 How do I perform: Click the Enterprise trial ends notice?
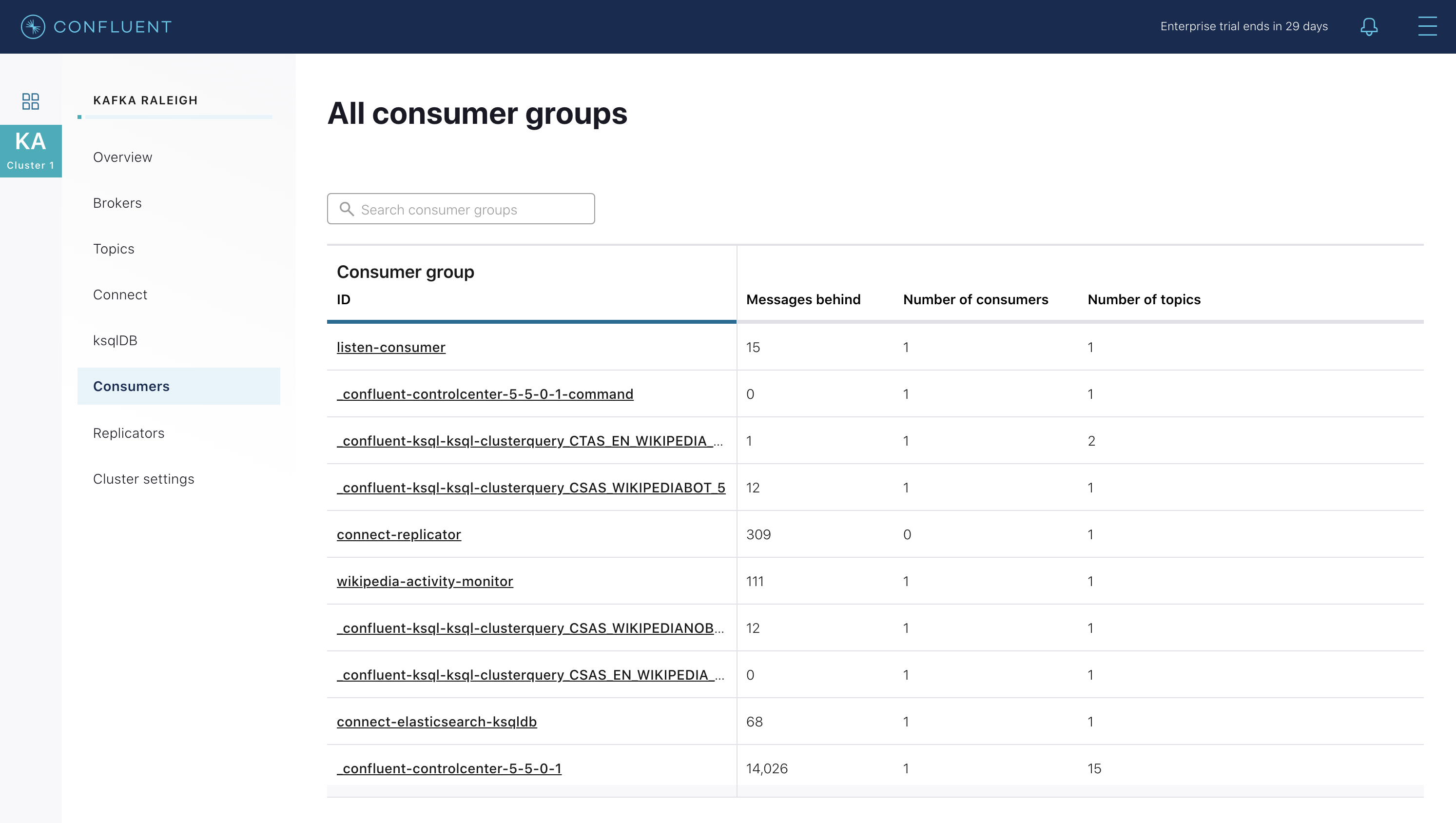click(x=1244, y=26)
